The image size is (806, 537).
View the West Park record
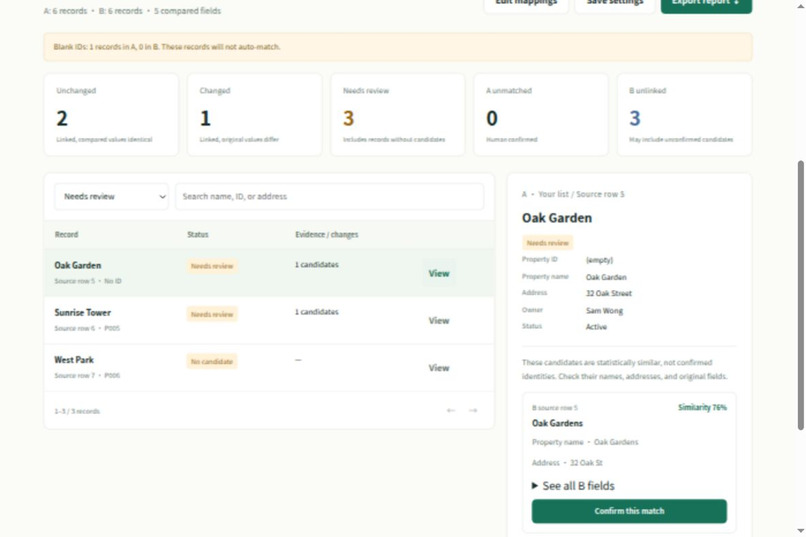(x=438, y=368)
